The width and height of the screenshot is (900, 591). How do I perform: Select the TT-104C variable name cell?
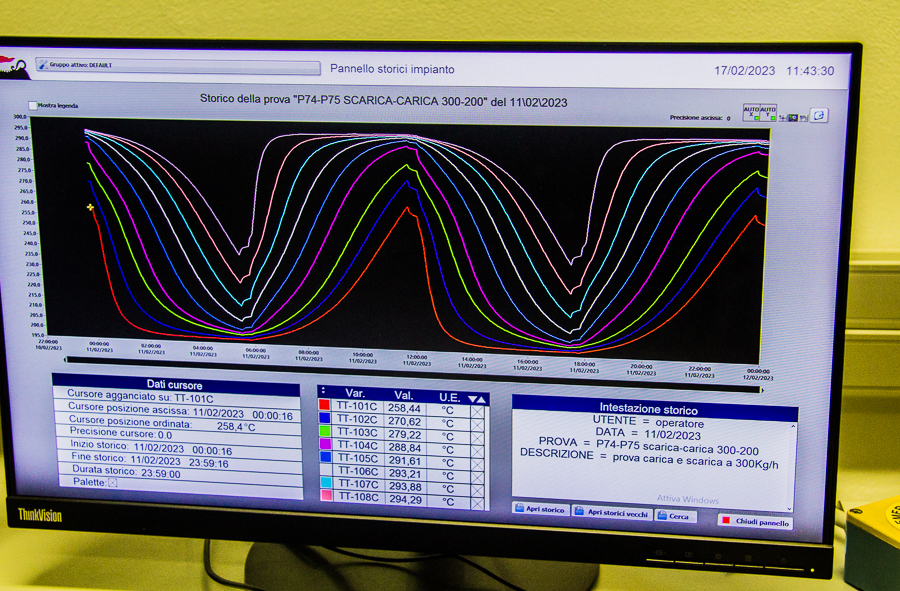[x=358, y=445]
